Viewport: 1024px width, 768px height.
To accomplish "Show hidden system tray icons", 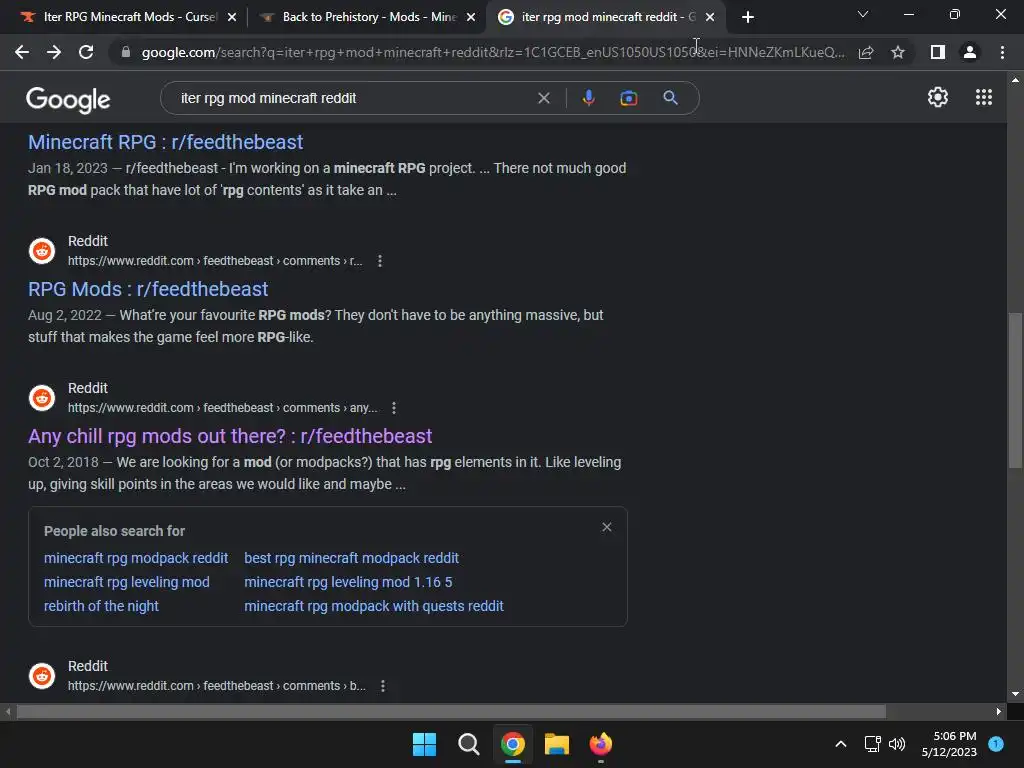I will click(x=840, y=744).
